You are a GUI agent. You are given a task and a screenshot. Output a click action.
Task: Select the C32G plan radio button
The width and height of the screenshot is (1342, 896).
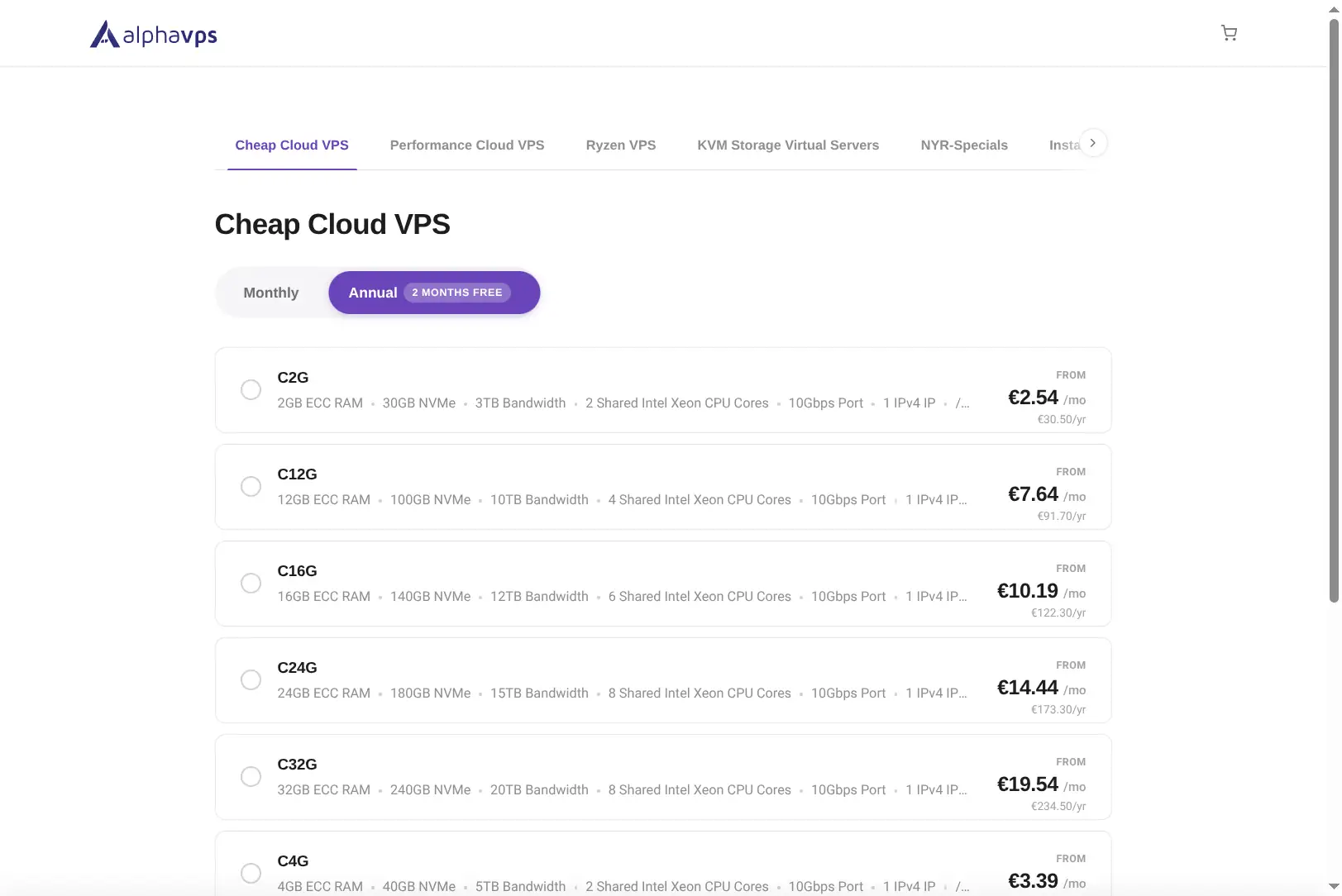[251, 776]
